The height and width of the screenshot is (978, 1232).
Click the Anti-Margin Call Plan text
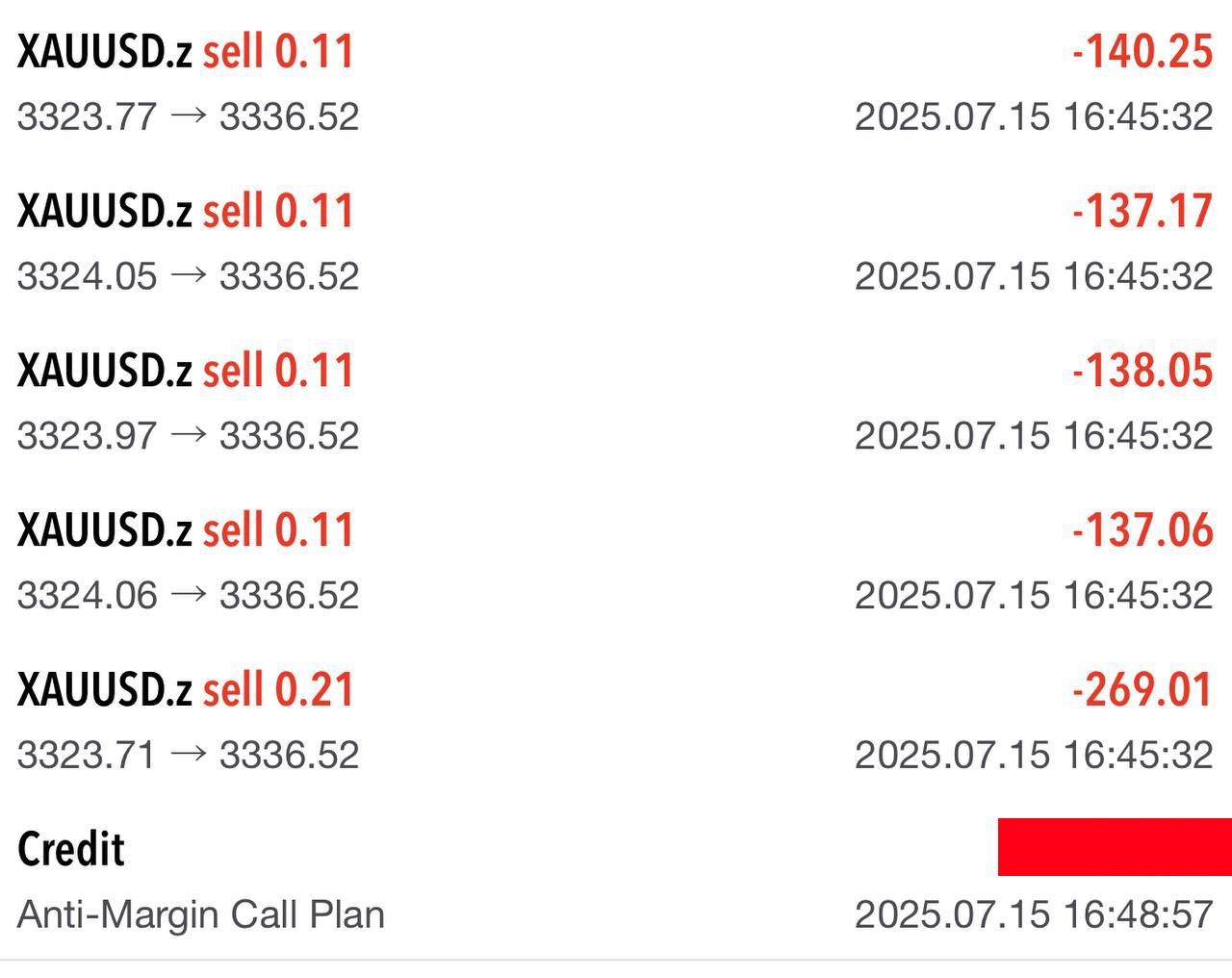click(x=201, y=914)
